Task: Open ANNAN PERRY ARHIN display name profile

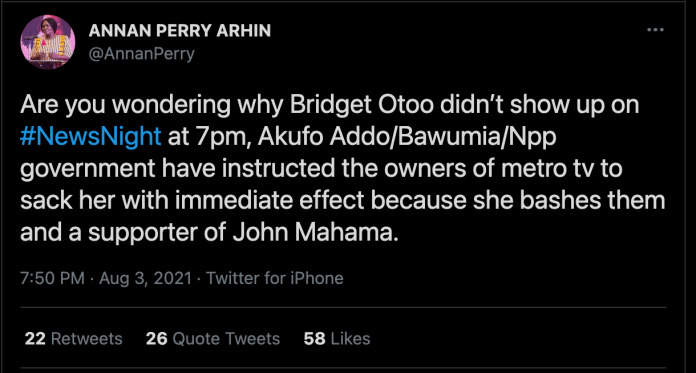Action: click(180, 31)
